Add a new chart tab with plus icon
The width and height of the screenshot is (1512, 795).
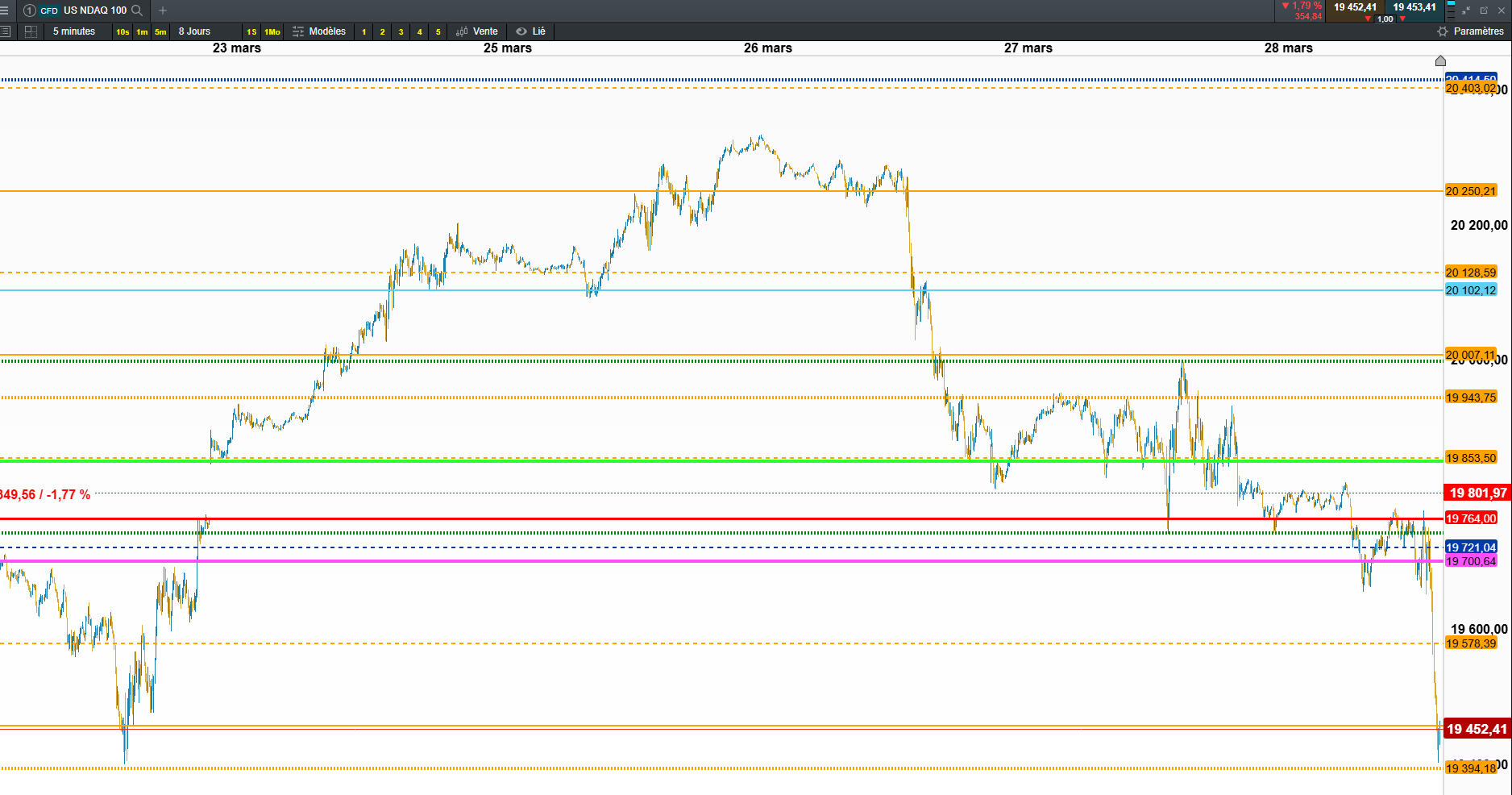(x=163, y=10)
